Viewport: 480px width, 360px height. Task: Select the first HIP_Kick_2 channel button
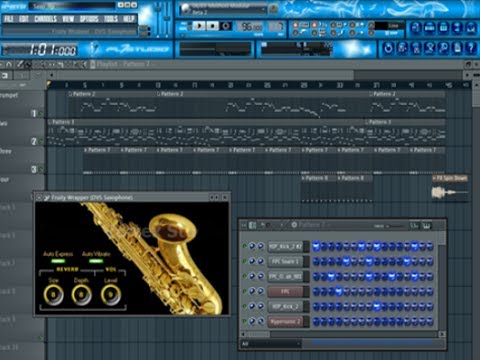285,246
